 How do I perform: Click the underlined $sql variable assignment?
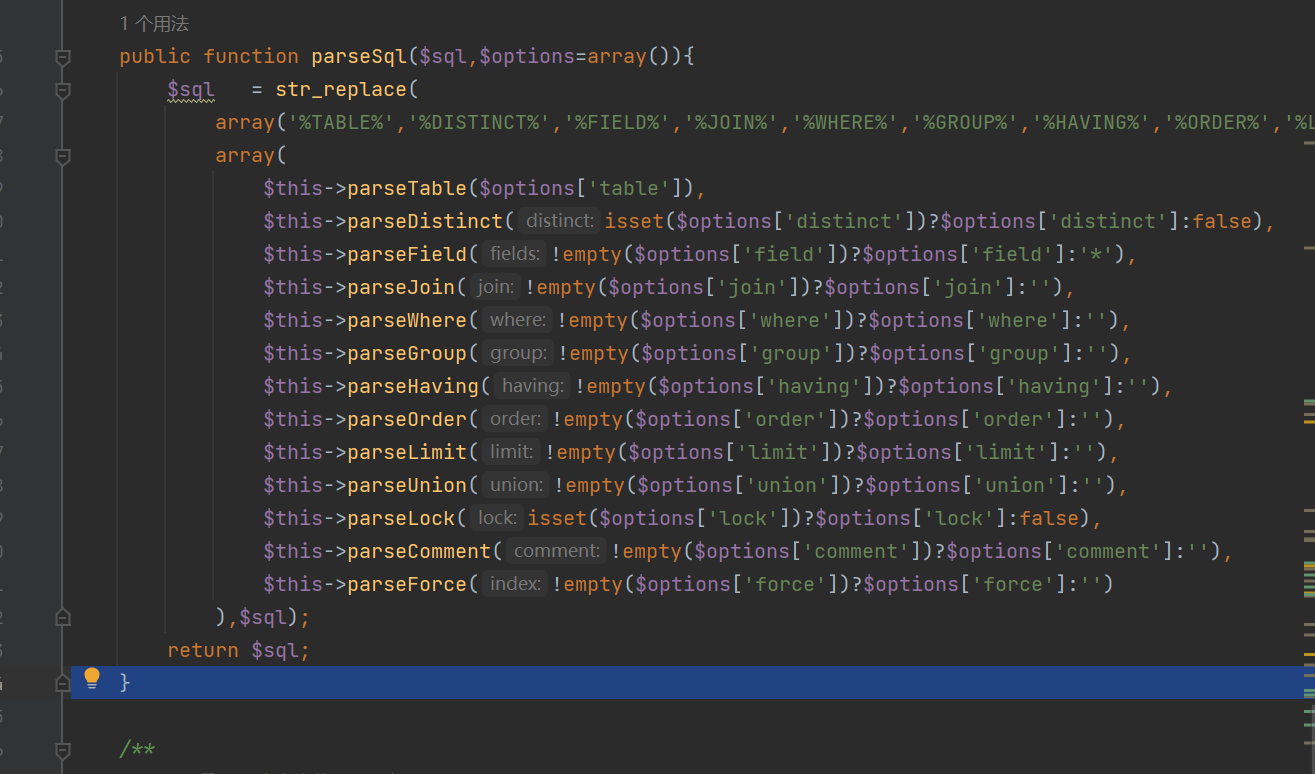point(191,89)
